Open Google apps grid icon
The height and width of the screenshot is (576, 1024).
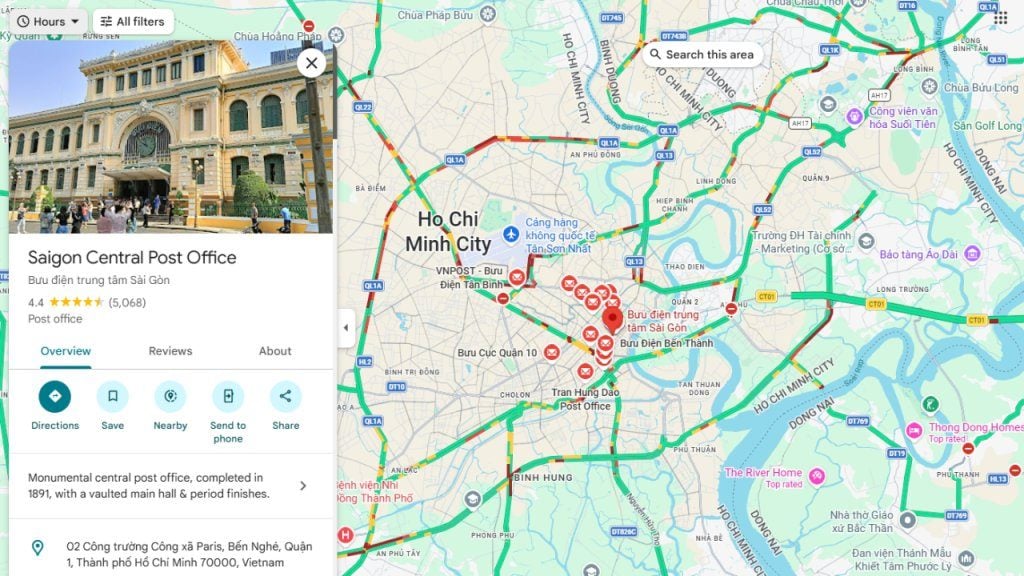coord(1000,18)
